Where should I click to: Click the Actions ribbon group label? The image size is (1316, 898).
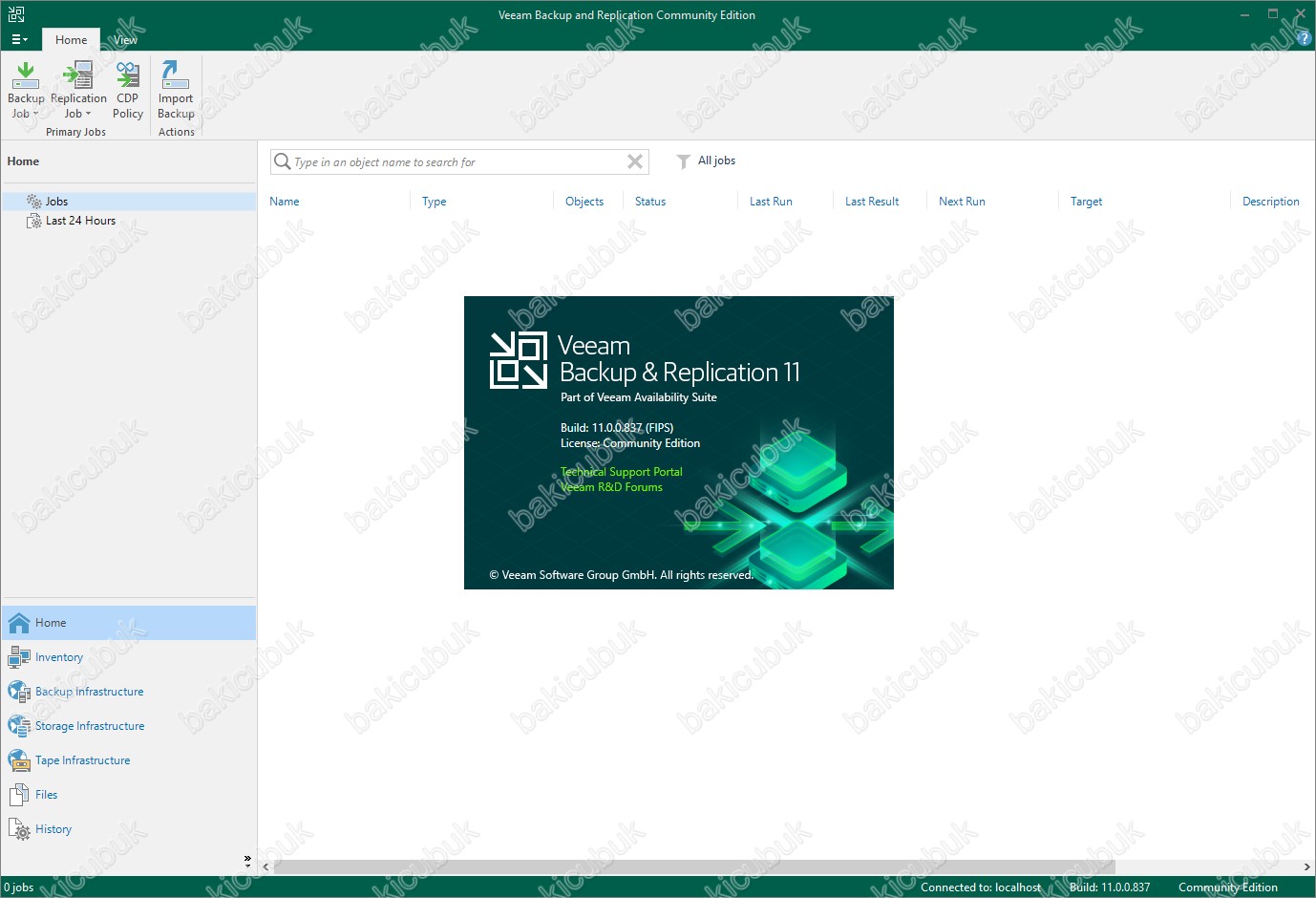coord(177,133)
